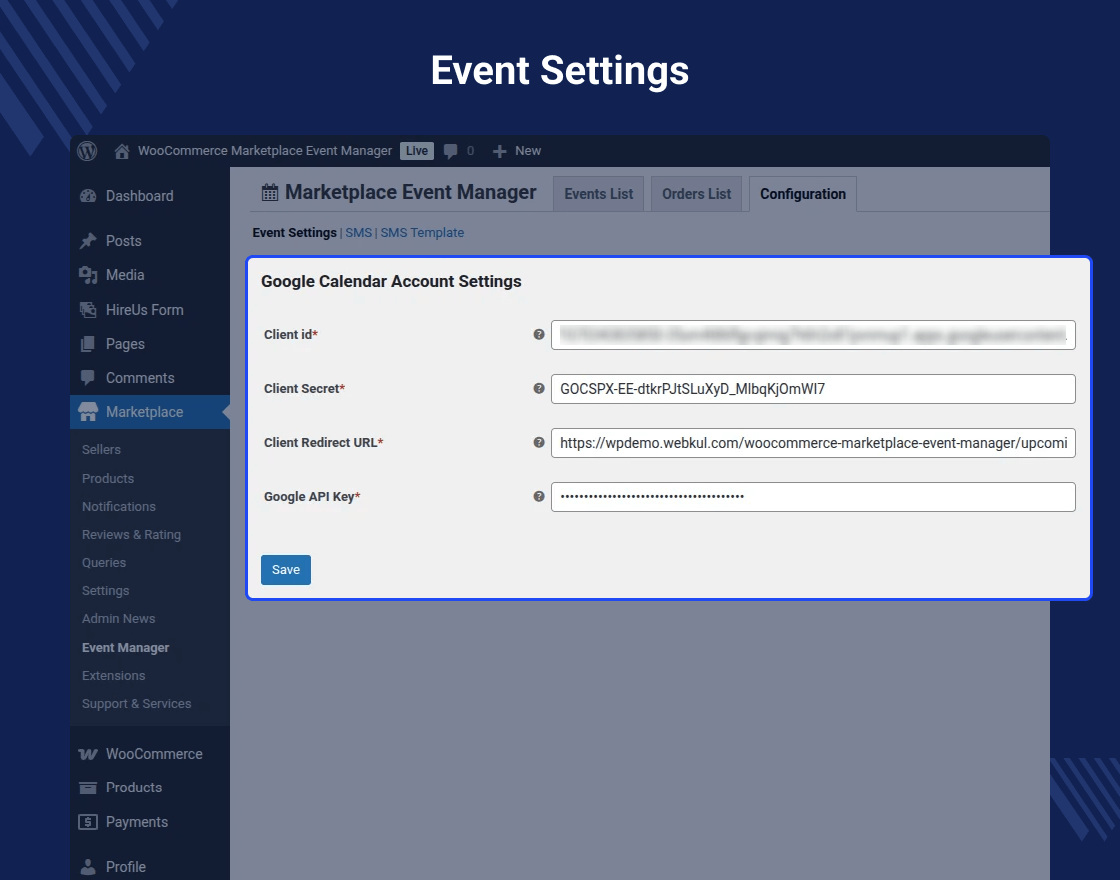This screenshot has height=880, width=1120.
Task: Switch to the Orders List tab
Action: click(x=696, y=194)
